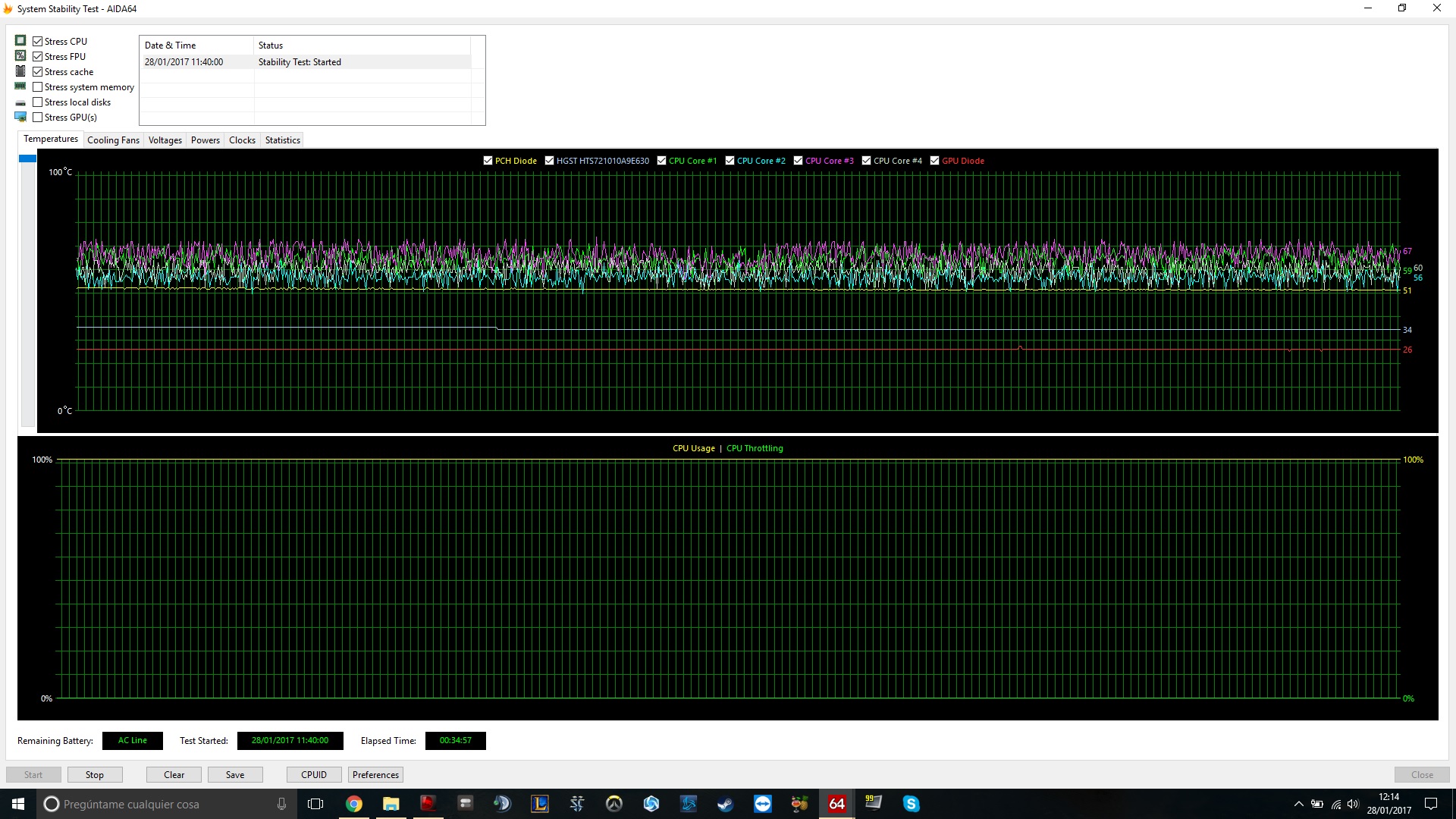The width and height of the screenshot is (1456, 819).
Task: Toggle CPU Core #1 graph line
Action: (x=661, y=160)
